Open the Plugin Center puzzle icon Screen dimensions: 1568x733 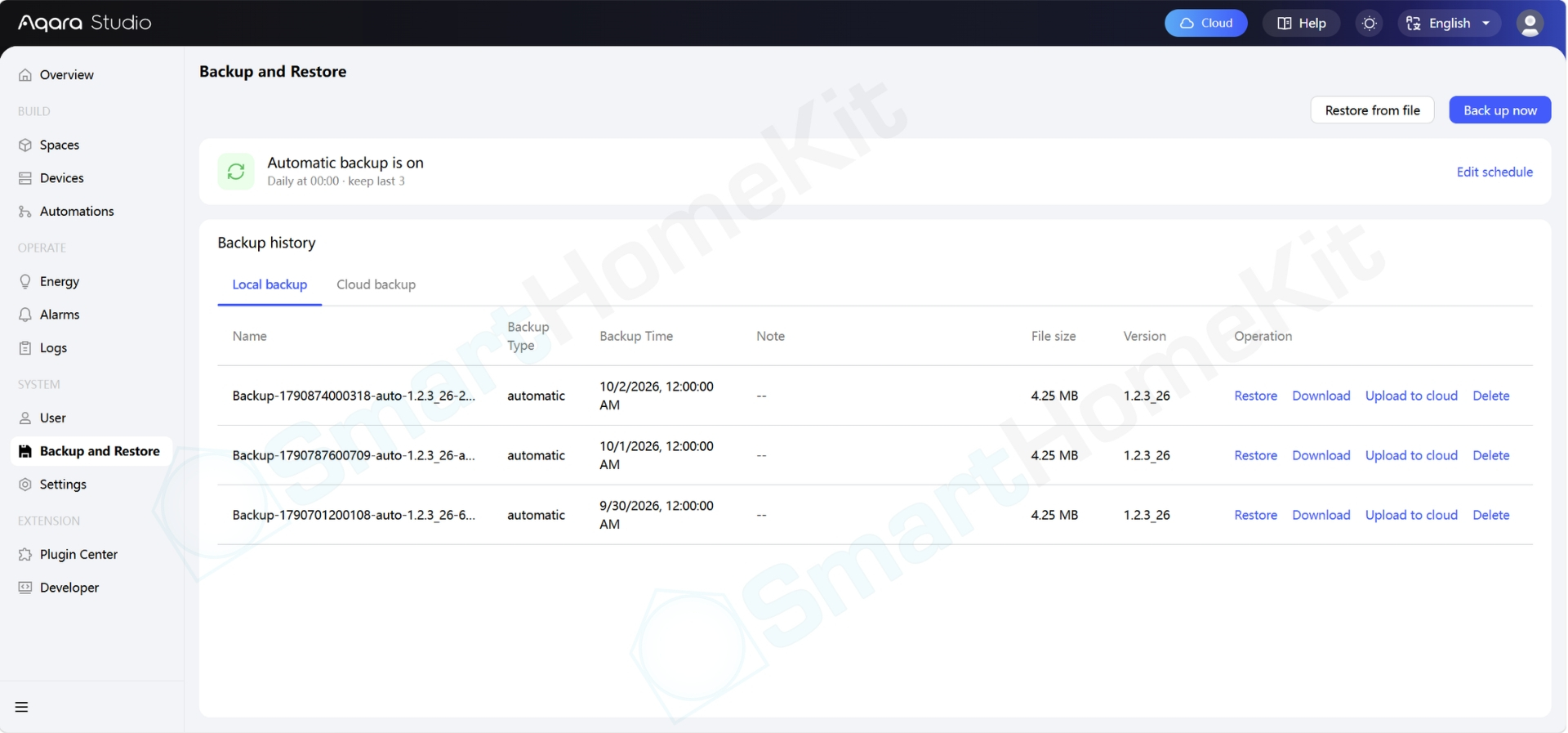[25, 555]
